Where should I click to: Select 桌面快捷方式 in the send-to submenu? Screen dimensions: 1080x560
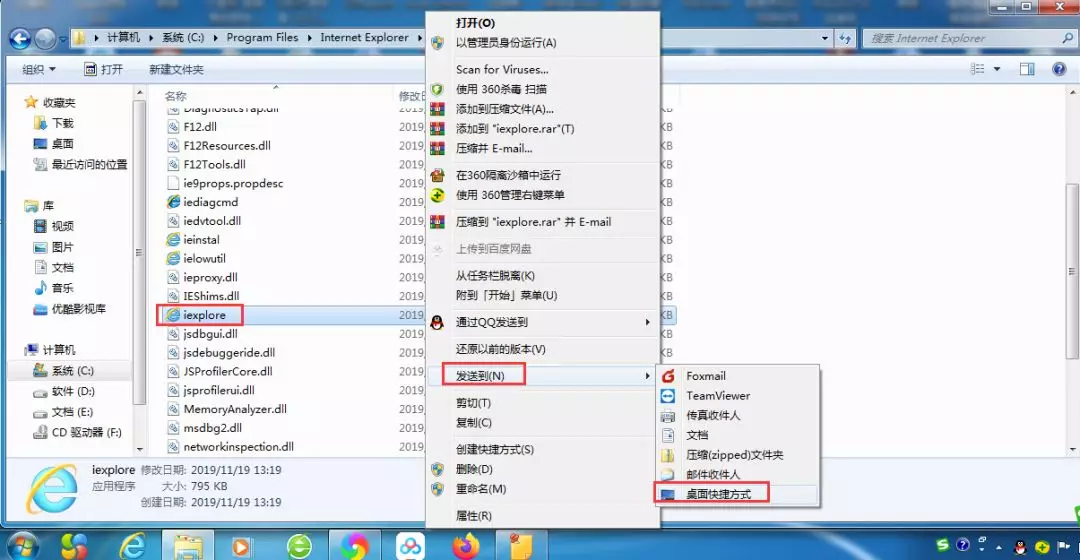click(718, 494)
